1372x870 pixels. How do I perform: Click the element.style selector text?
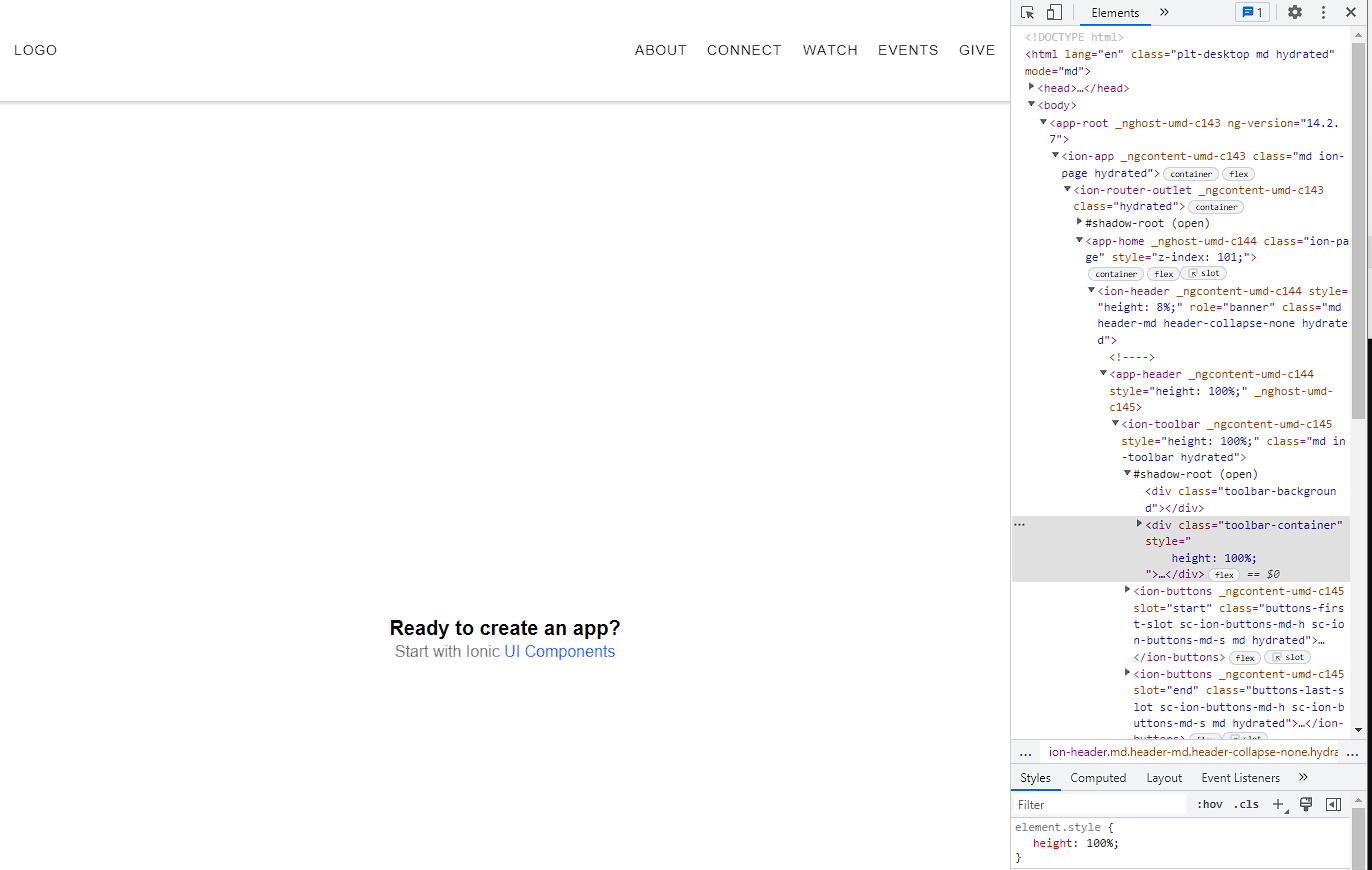[x=1057, y=827]
